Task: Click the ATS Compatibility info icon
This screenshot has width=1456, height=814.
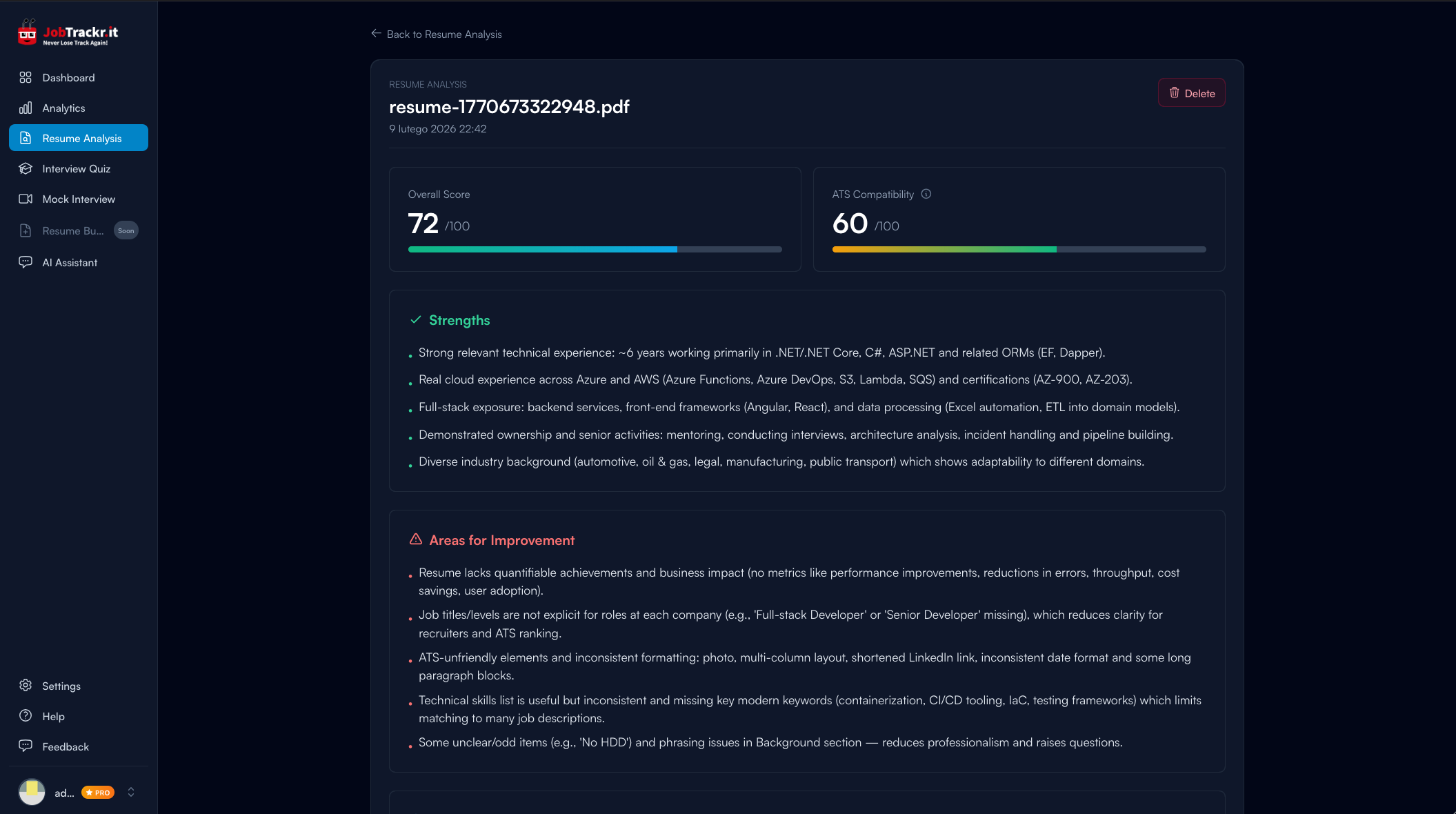Action: coord(926,194)
